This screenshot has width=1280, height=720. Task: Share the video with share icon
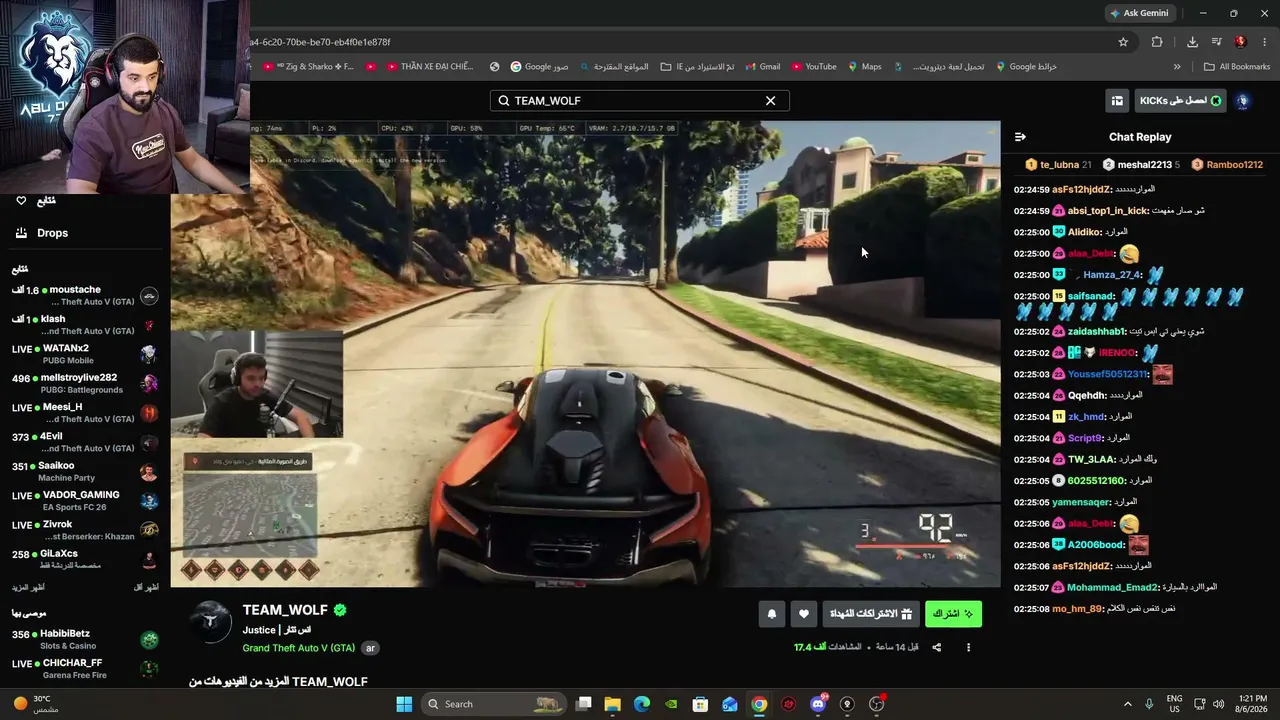937,648
